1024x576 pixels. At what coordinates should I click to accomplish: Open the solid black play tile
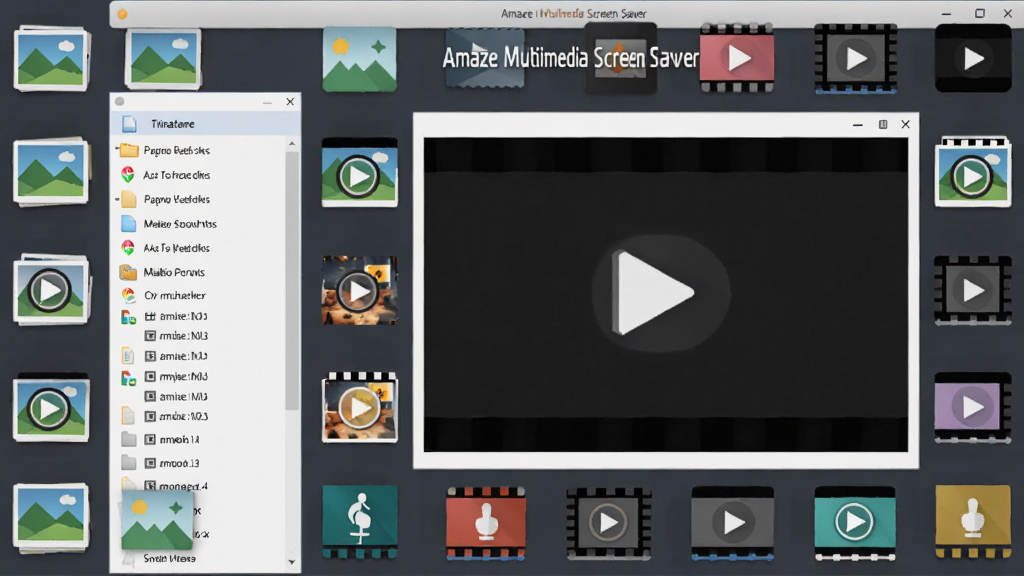973,59
